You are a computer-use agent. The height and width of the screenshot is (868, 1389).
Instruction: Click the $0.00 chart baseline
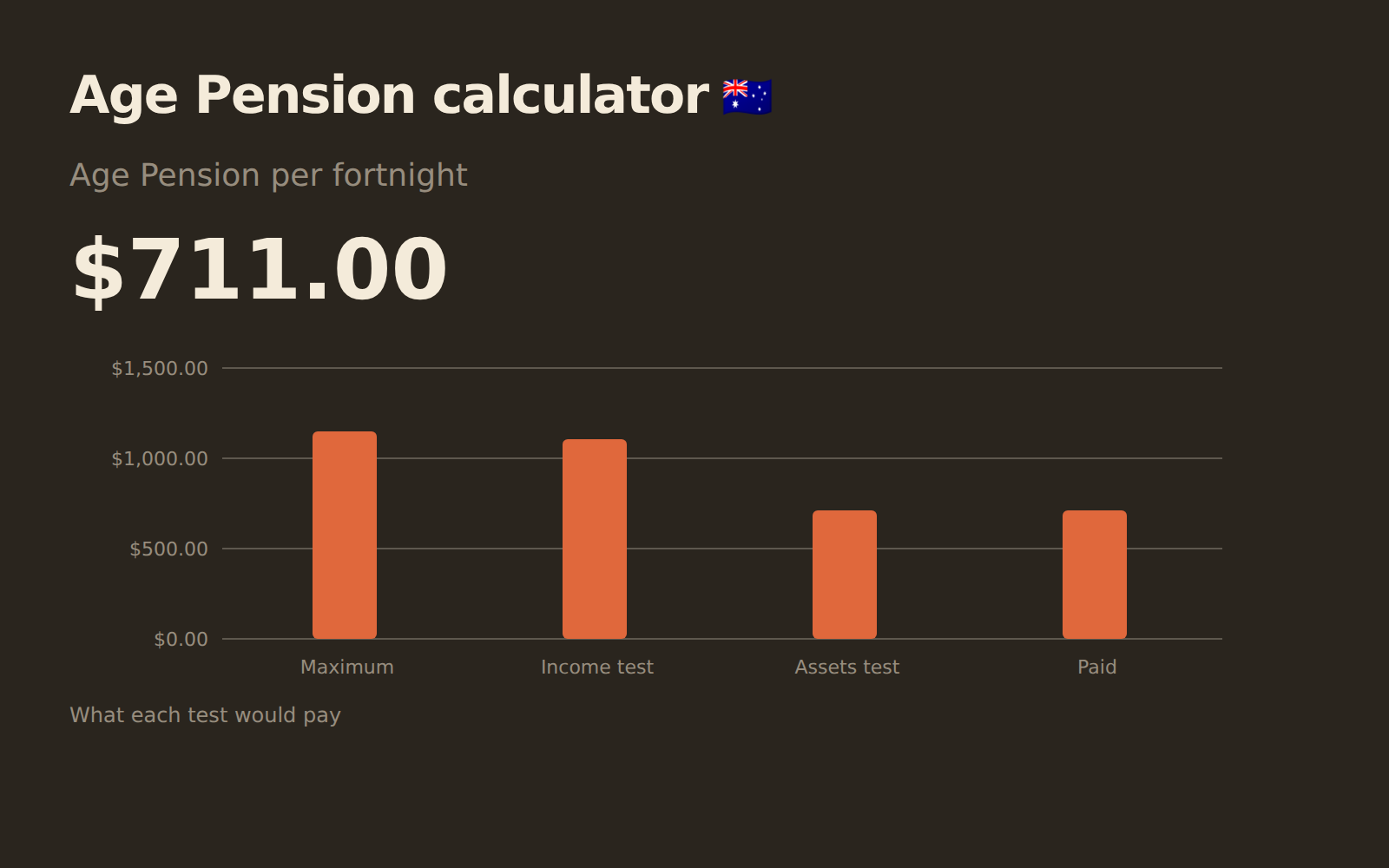click(722, 639)
